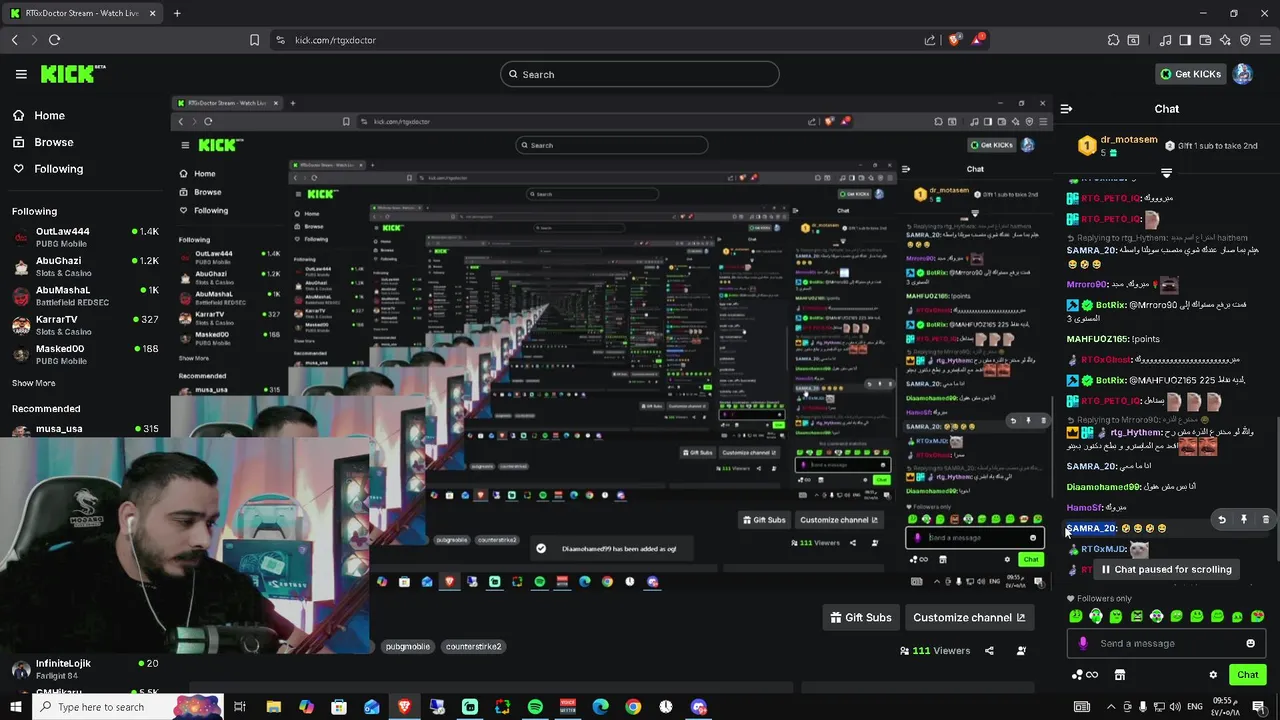The image size is (1280, 720).
Task: Open Brave main menu
Action: point(1265,40)
